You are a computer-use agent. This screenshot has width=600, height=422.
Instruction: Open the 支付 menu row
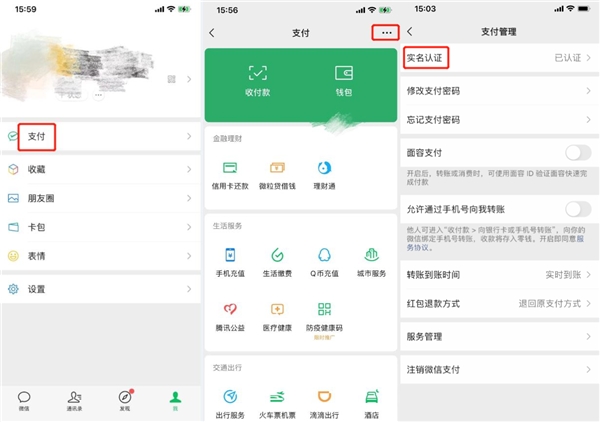[x=101, y=136]
